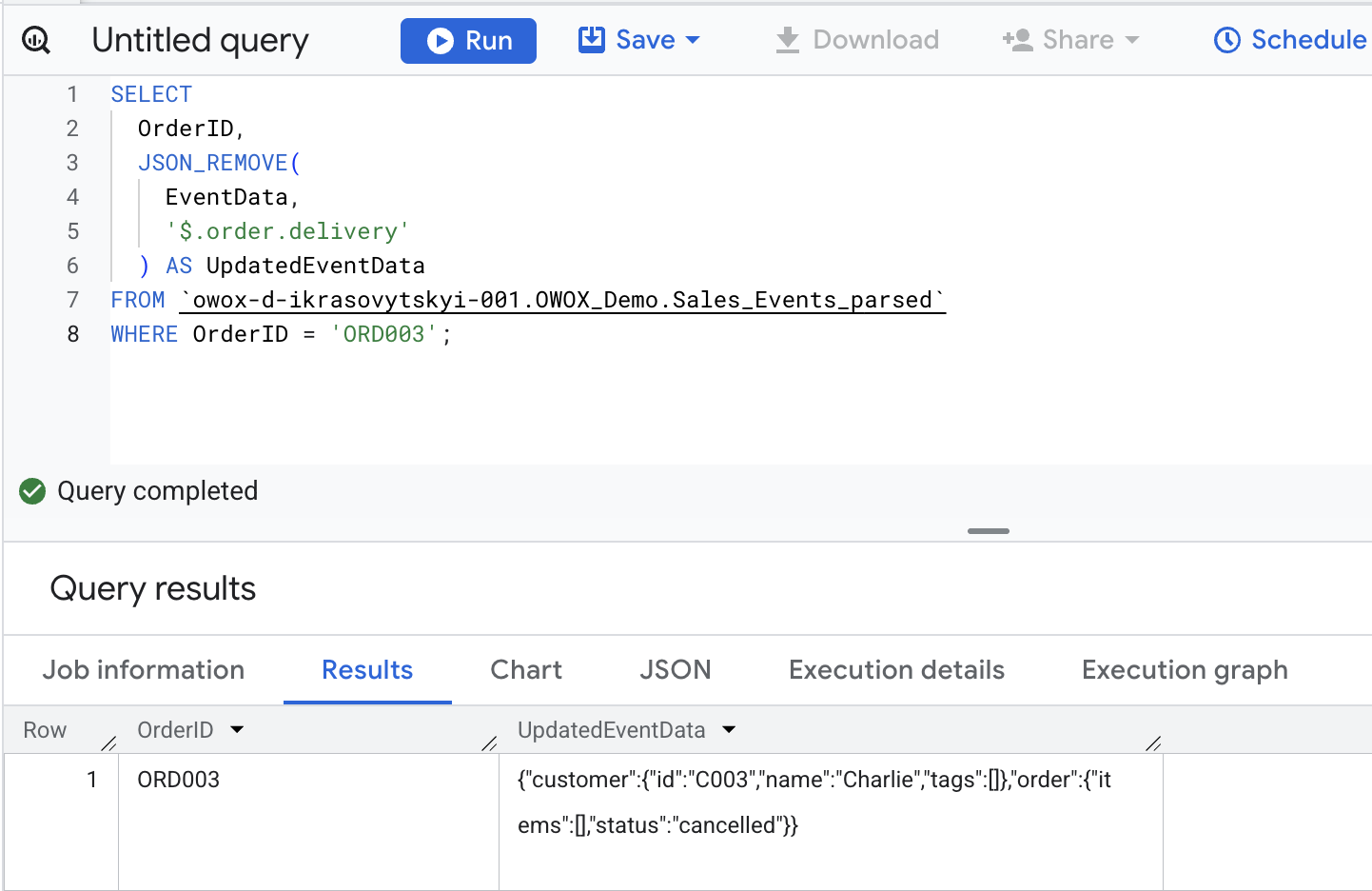Image resolution: width=1372 pixels, height=891 pixels.
Task: Click the UpdatedEventData column resize handle
Action: [1153, 743]
